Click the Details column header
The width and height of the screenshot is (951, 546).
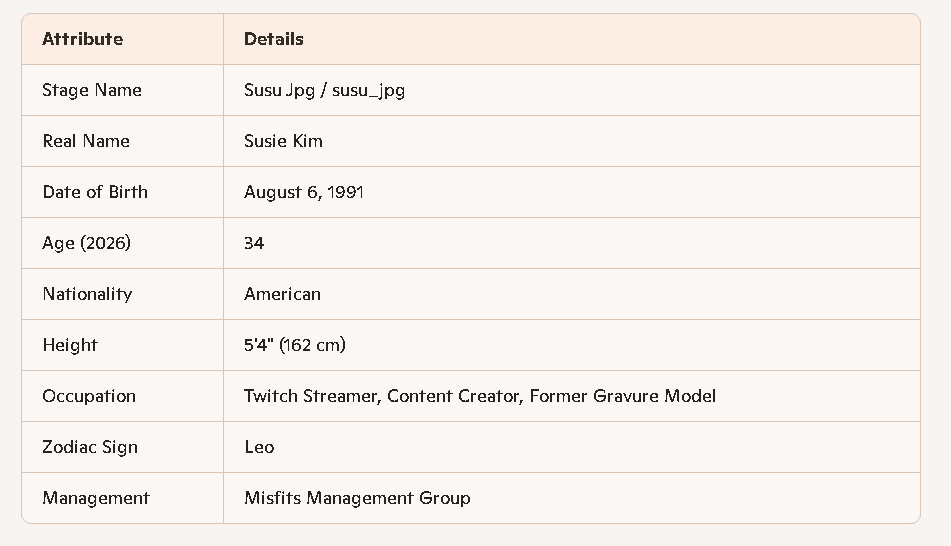click(x=274, y=39)
